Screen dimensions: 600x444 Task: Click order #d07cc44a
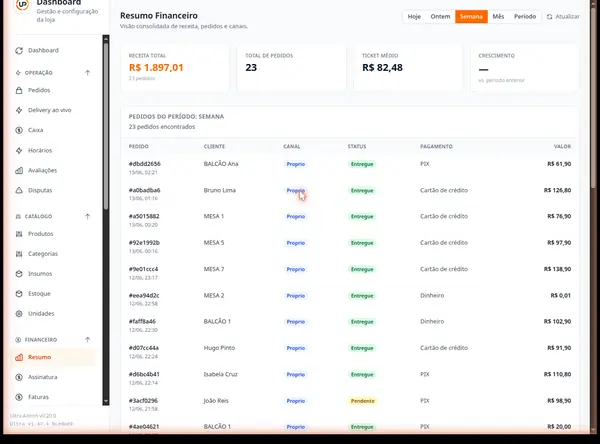144,348
